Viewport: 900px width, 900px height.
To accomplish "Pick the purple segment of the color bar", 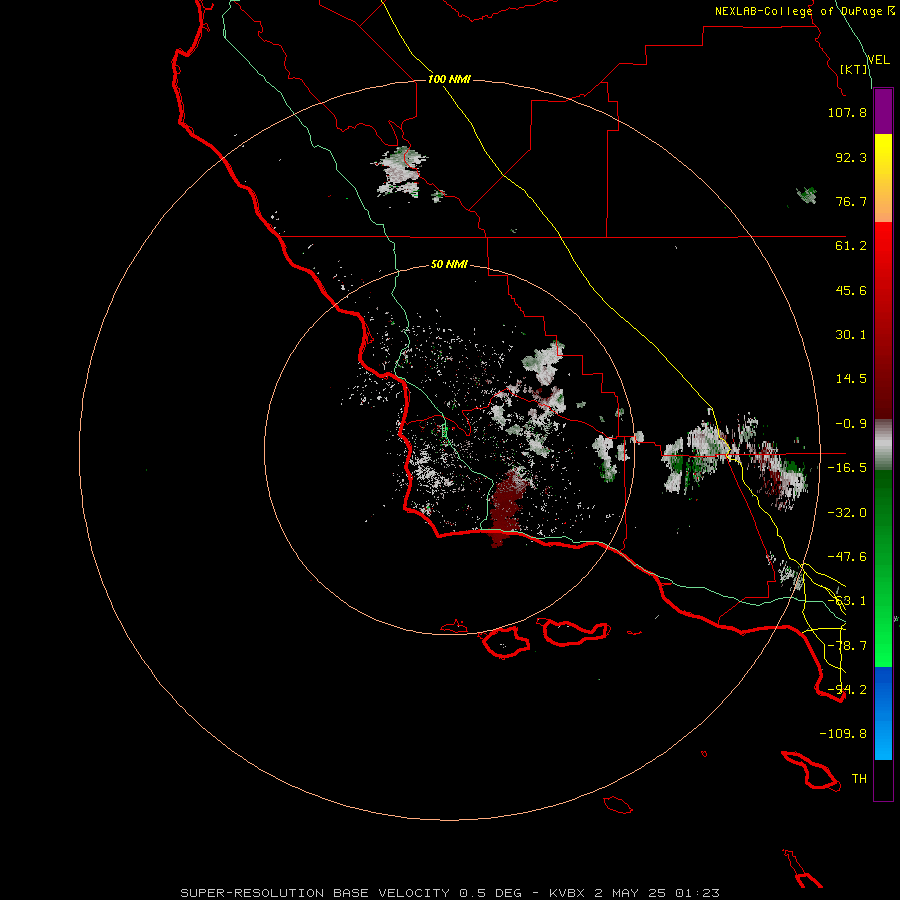I will coord(883,112).
